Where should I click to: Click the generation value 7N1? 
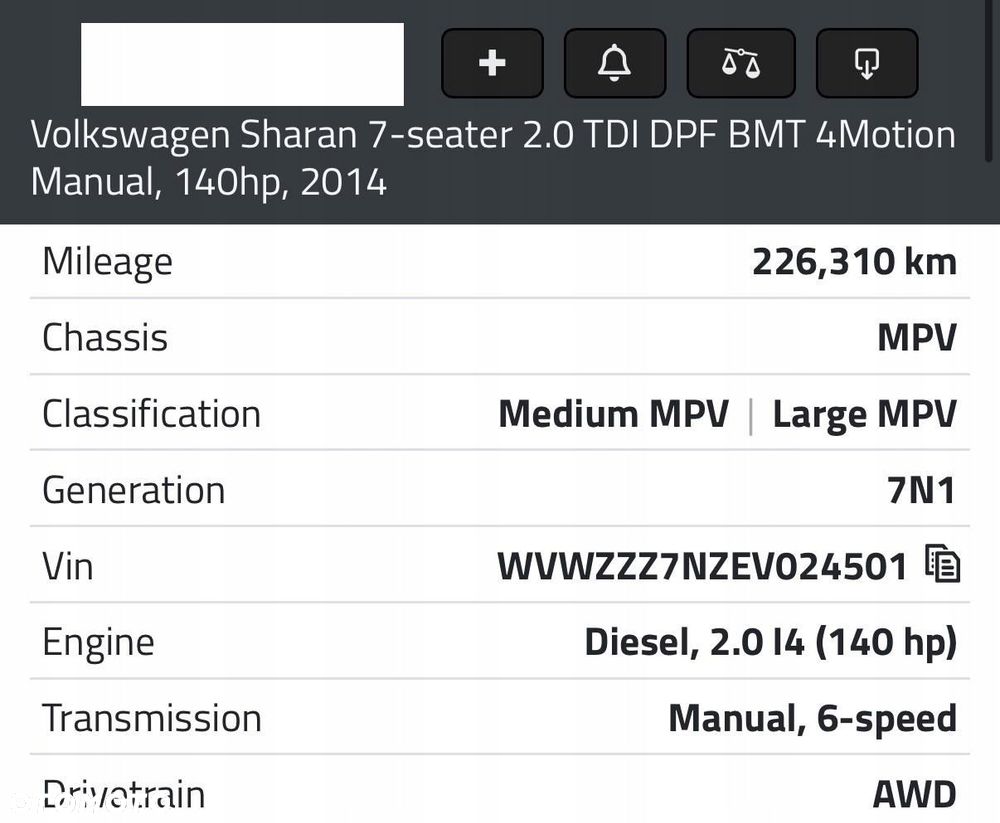coord(922,490)
